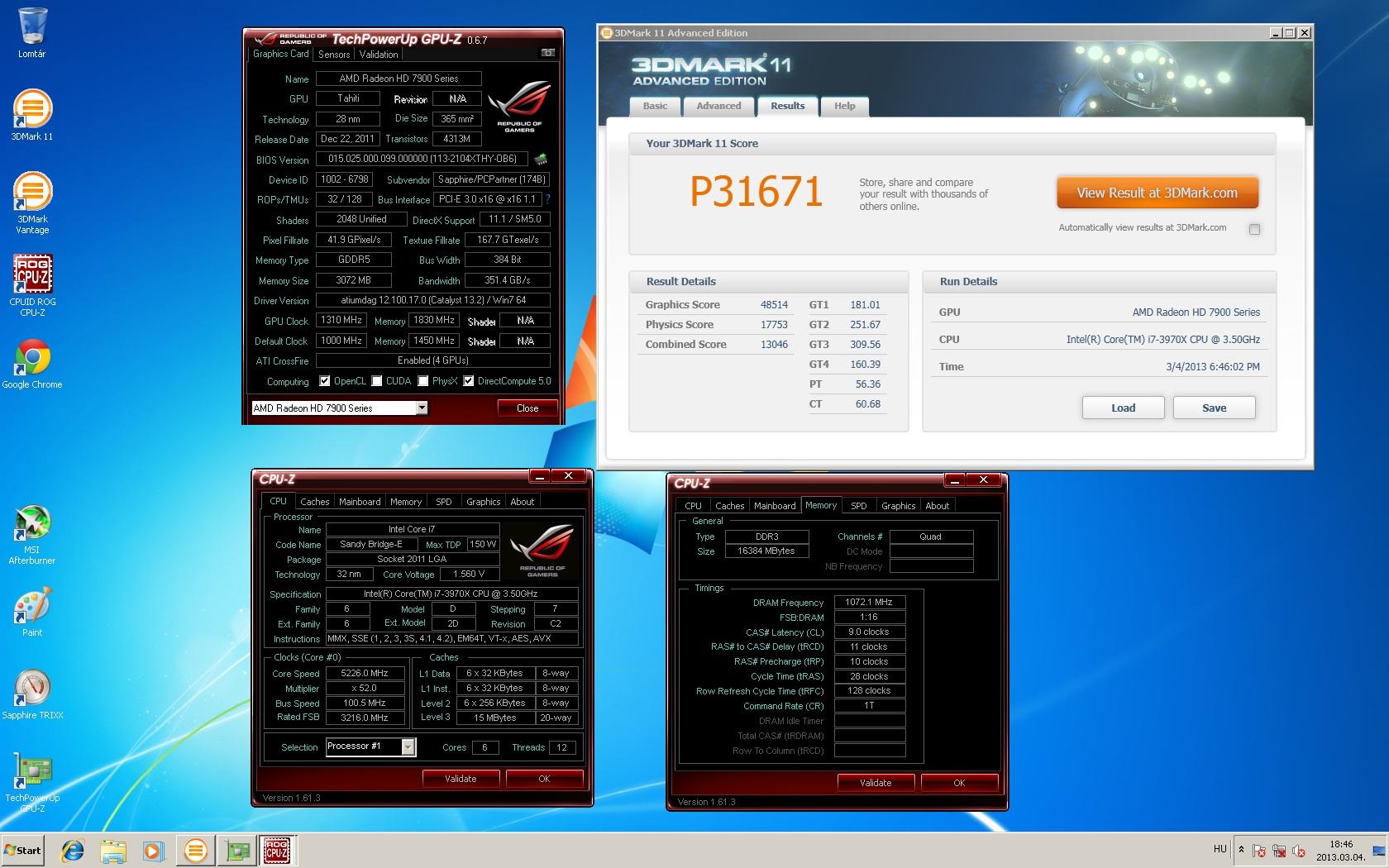This screenshot has width=1389, height=868.
Task: Select the Results tab in 3DMark 11
Action: coord(787,106)
